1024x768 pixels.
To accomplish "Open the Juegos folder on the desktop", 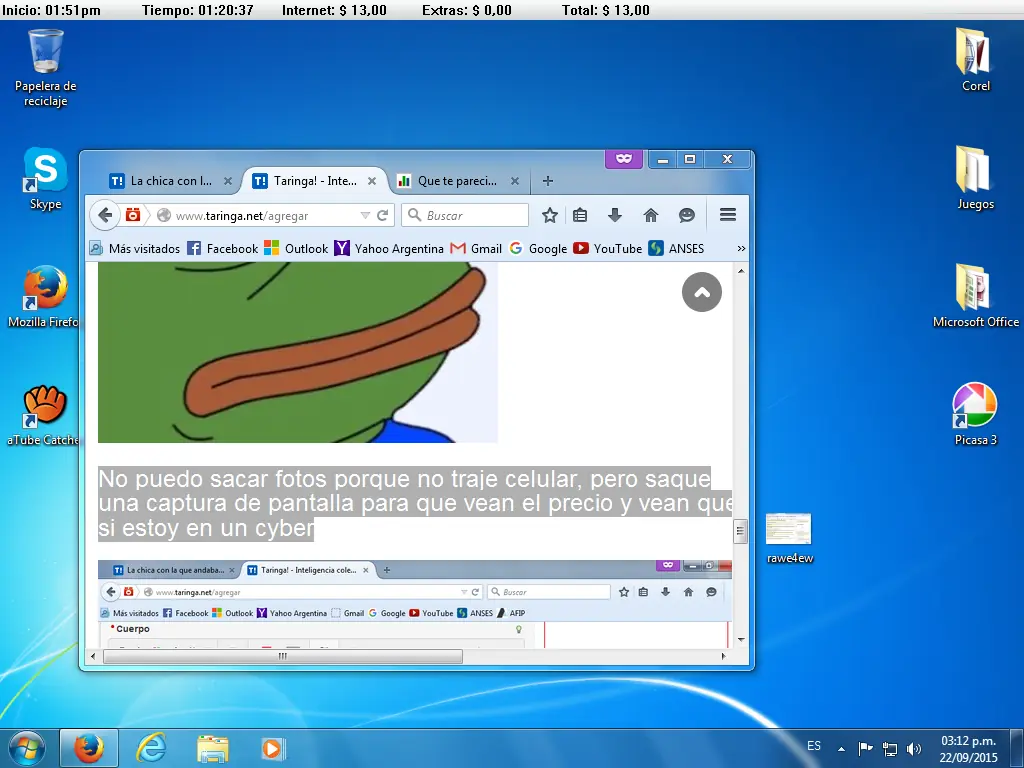I will click(x=975, y=178).
